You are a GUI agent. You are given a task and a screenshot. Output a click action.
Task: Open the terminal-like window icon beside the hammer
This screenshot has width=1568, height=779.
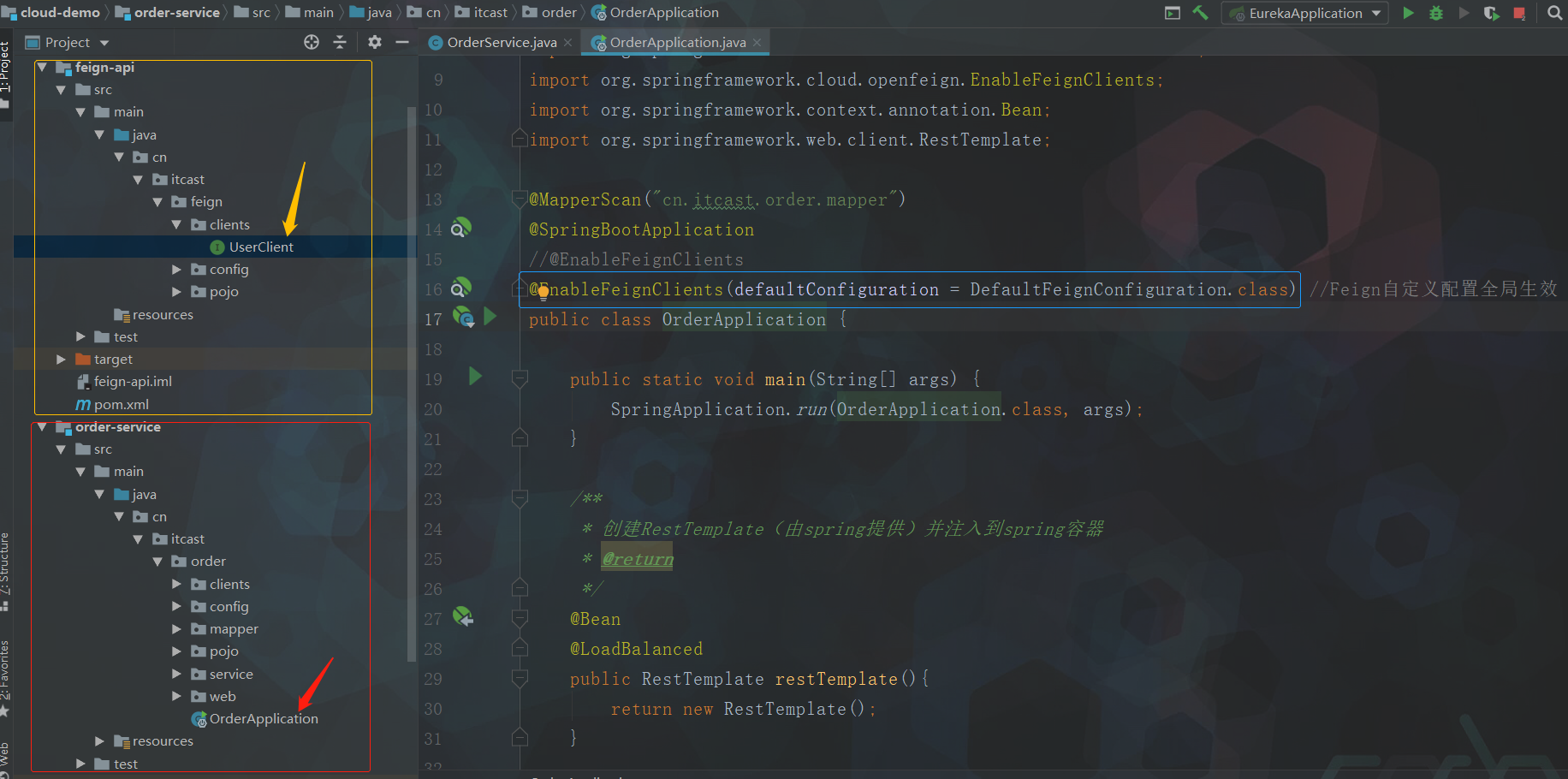coord(1173,13)
